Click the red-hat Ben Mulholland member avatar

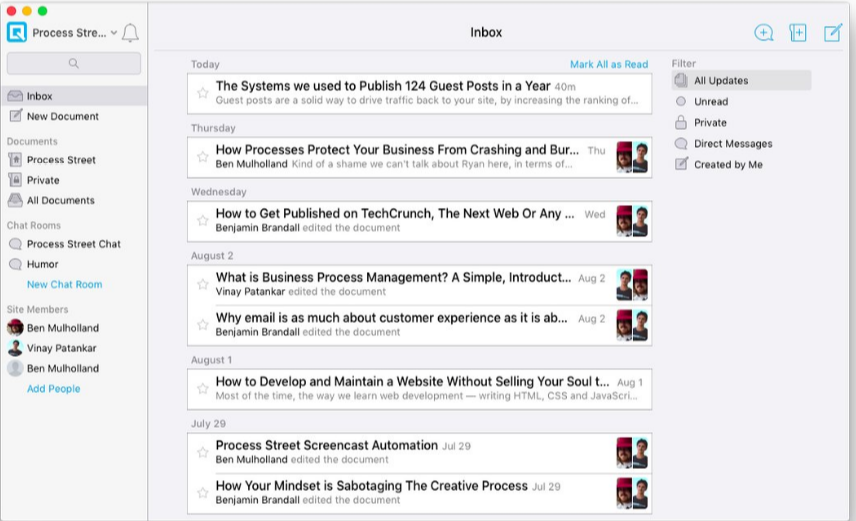pos(15,328)
